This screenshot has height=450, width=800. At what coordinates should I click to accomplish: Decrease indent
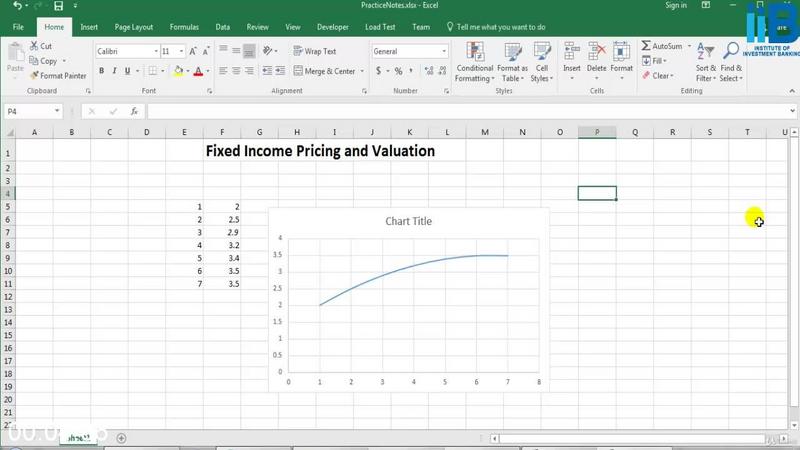point(267,71)
